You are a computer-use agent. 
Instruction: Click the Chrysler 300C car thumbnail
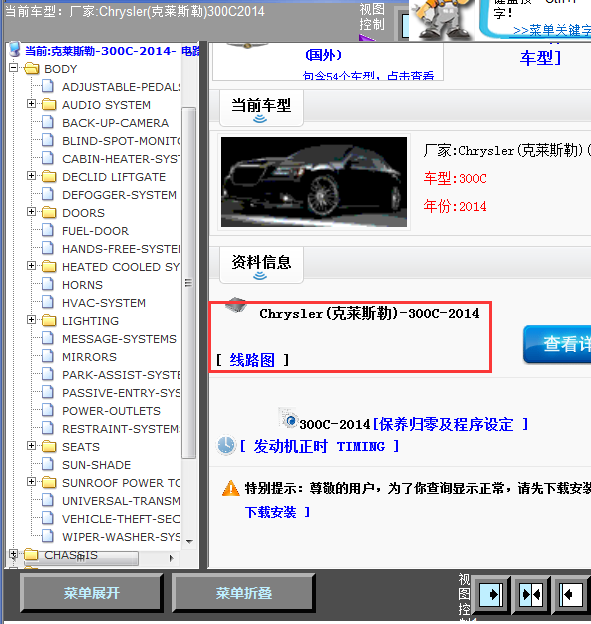point(314,182)
